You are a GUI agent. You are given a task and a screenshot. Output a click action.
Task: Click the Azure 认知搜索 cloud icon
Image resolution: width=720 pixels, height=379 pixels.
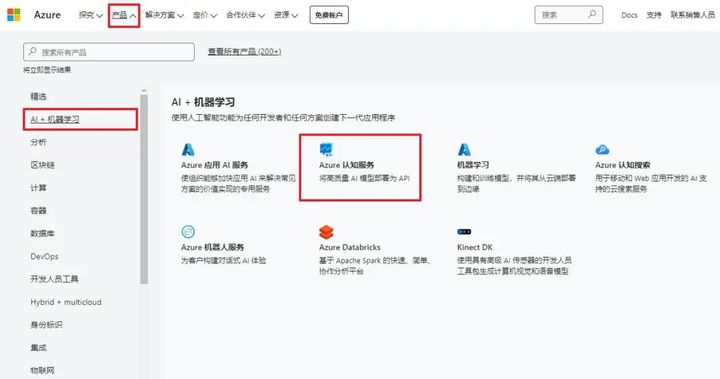coord(602,149)
